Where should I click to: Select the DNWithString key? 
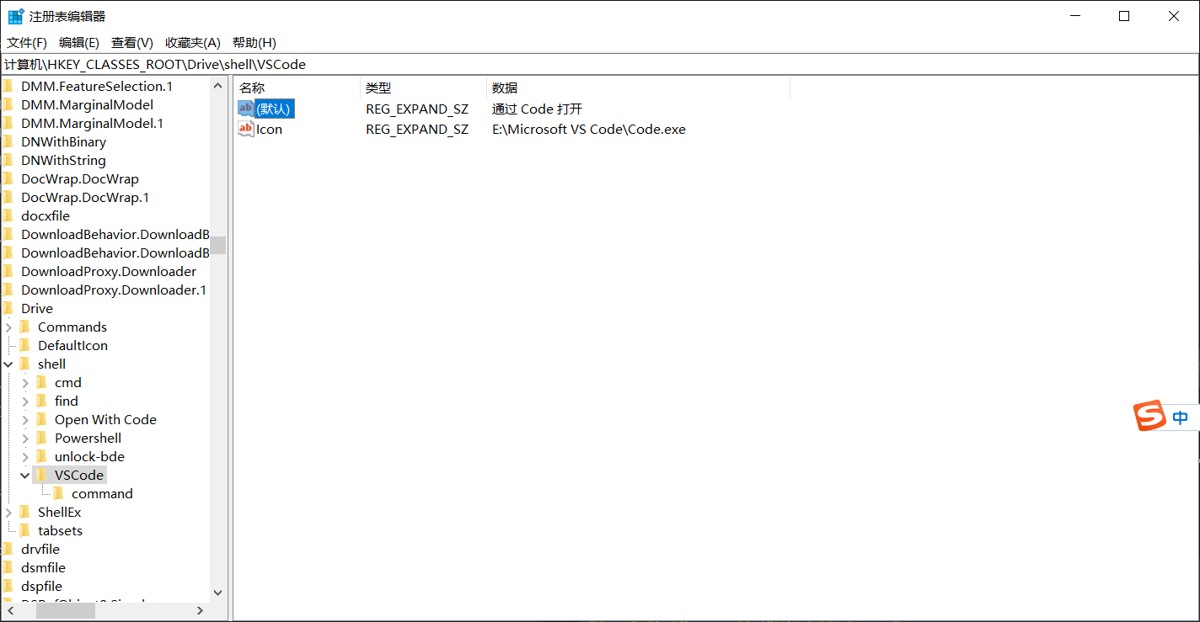[63, 160]
